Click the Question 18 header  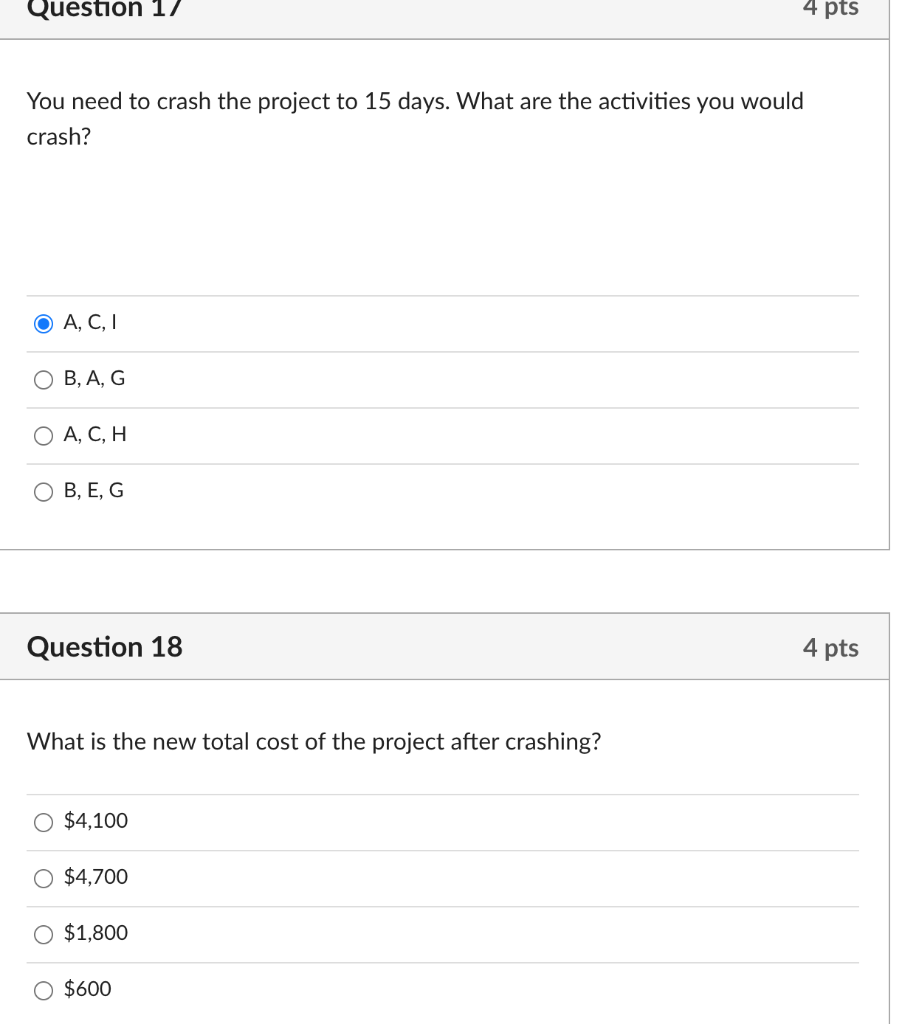point(104,648)
